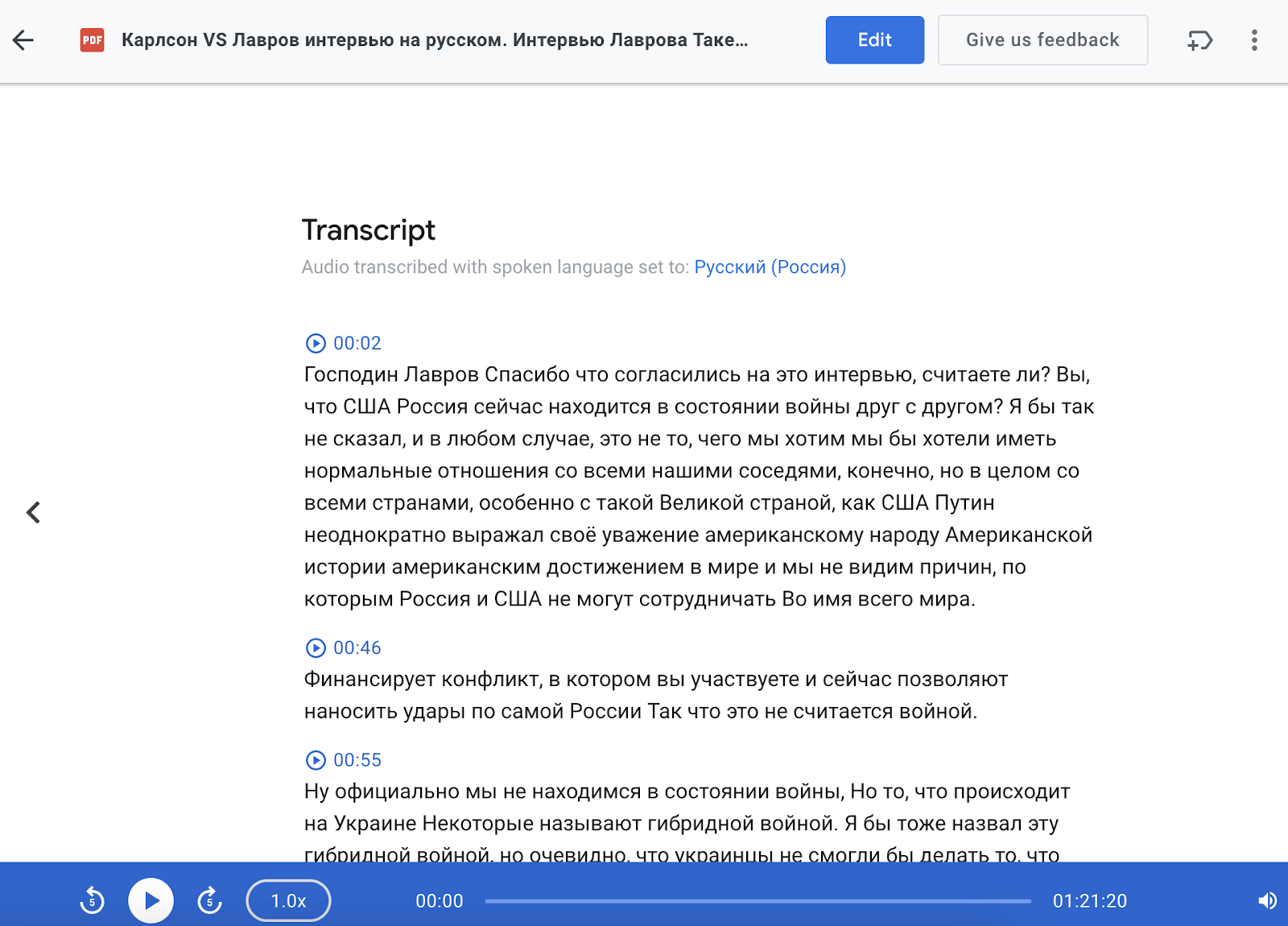1288x926 pixels.
Task: Click the 00:55 timestamp label
Action: (x=357, y=760)
